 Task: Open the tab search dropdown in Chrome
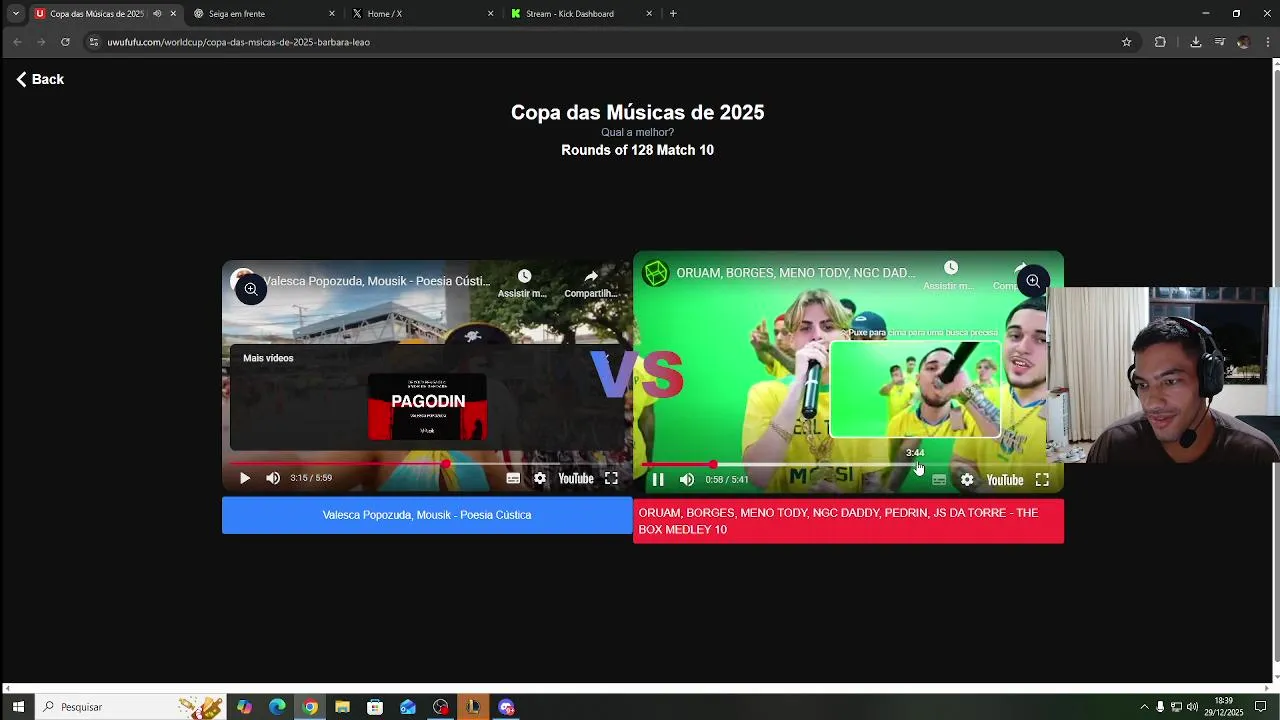[x=15, y=13]
